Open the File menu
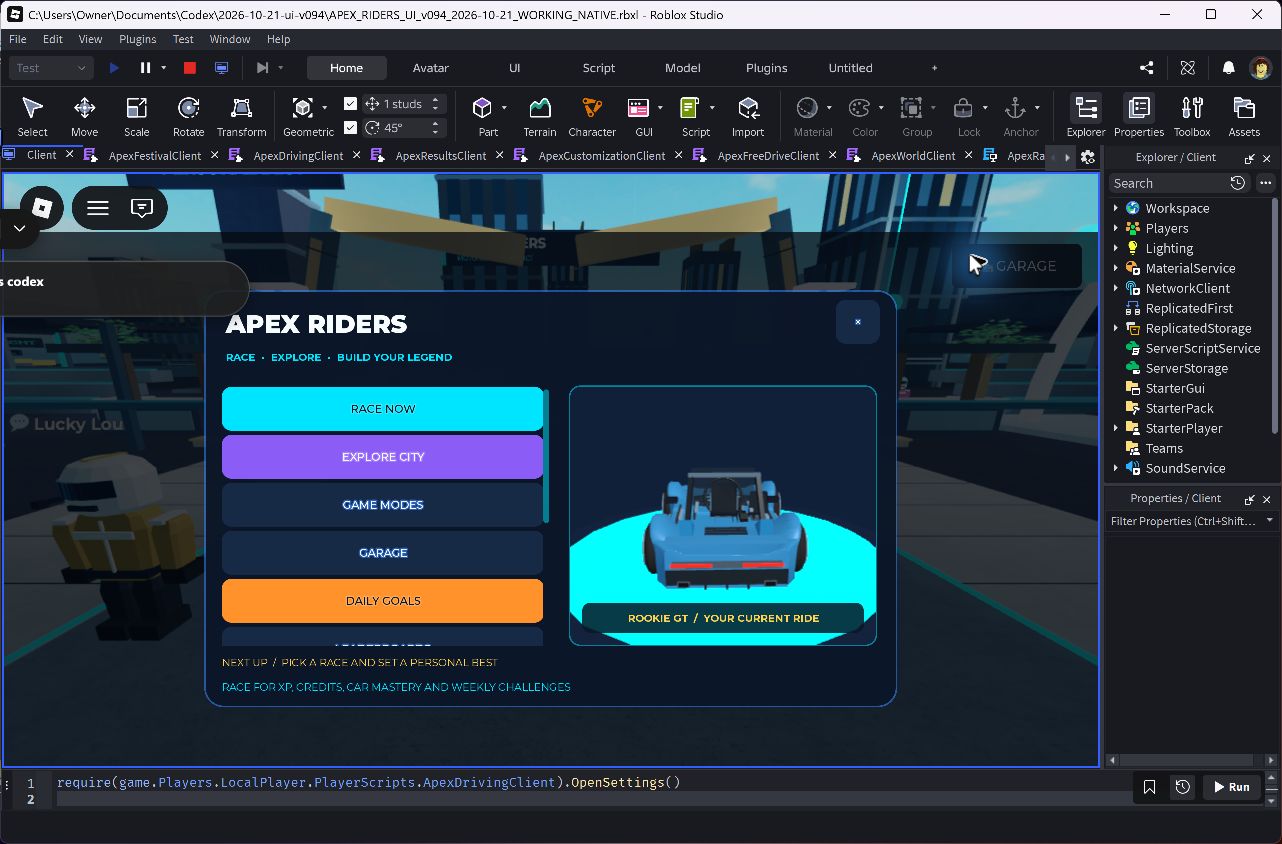The image size is (1282, 844). 18,39
